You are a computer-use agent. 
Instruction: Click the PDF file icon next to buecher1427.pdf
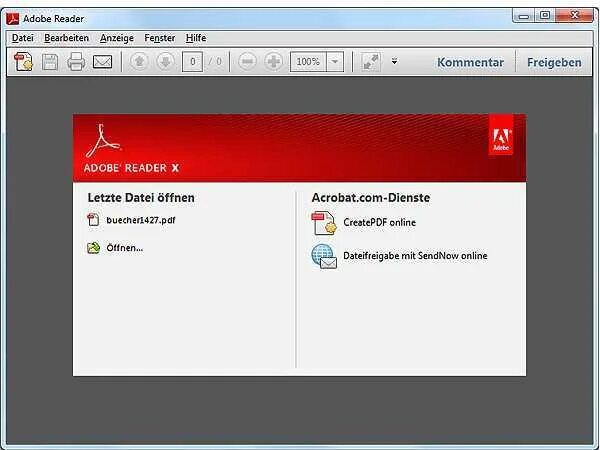[93, 220]
